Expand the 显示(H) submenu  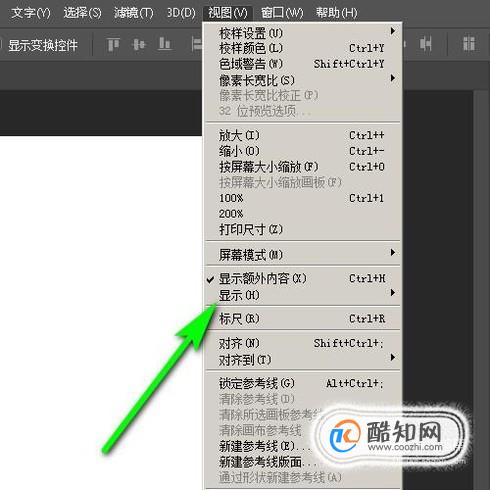click(303, 295)
